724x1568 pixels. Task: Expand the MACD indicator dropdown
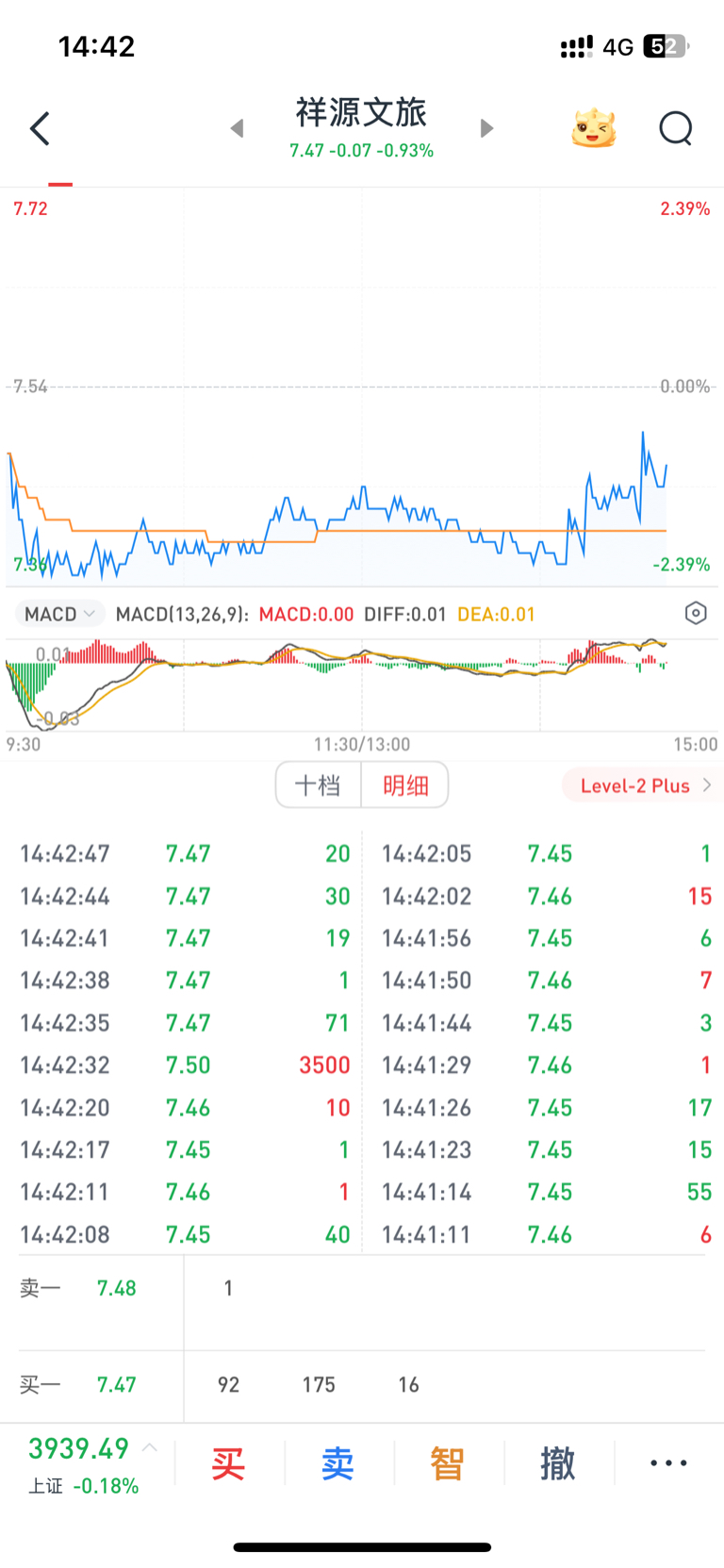tap(60, 614)
